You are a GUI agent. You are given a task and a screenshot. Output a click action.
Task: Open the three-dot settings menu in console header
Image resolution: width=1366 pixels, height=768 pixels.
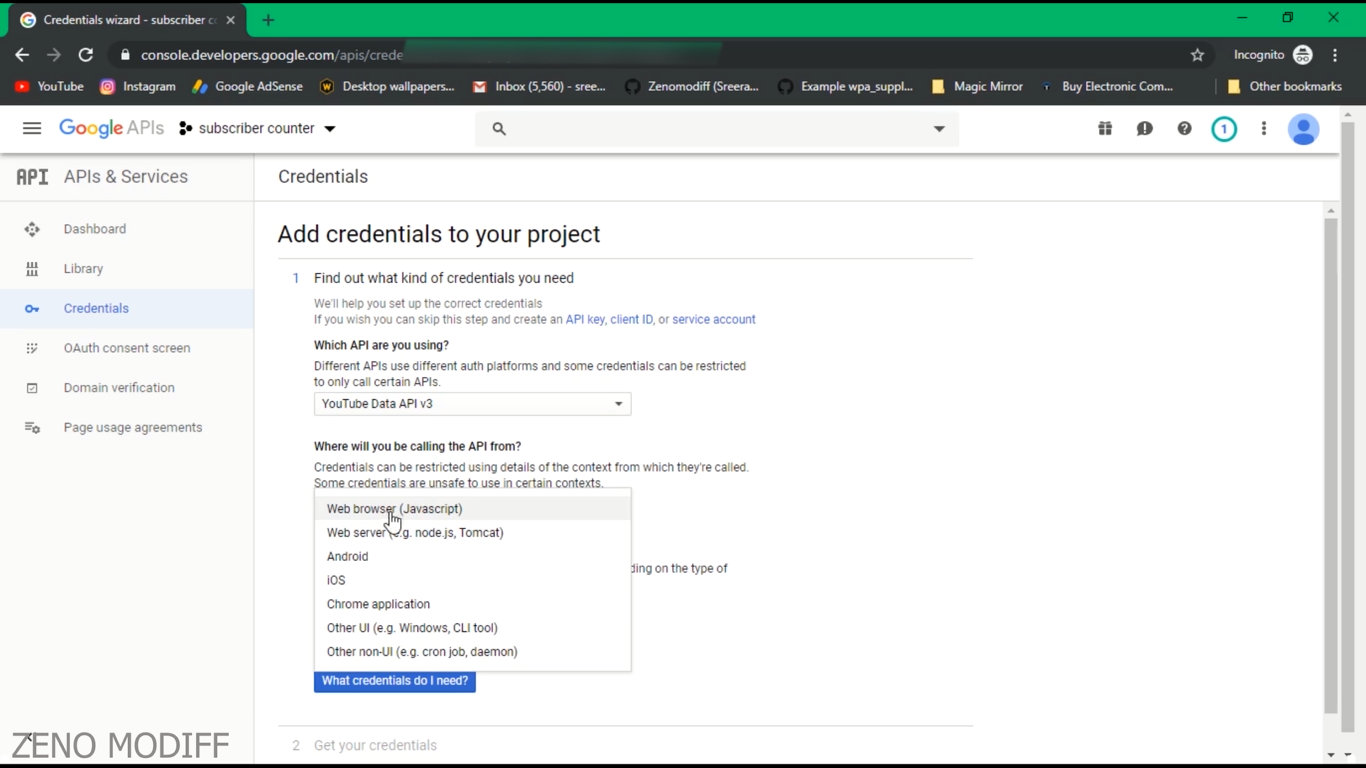click(x=1264, y=128)
